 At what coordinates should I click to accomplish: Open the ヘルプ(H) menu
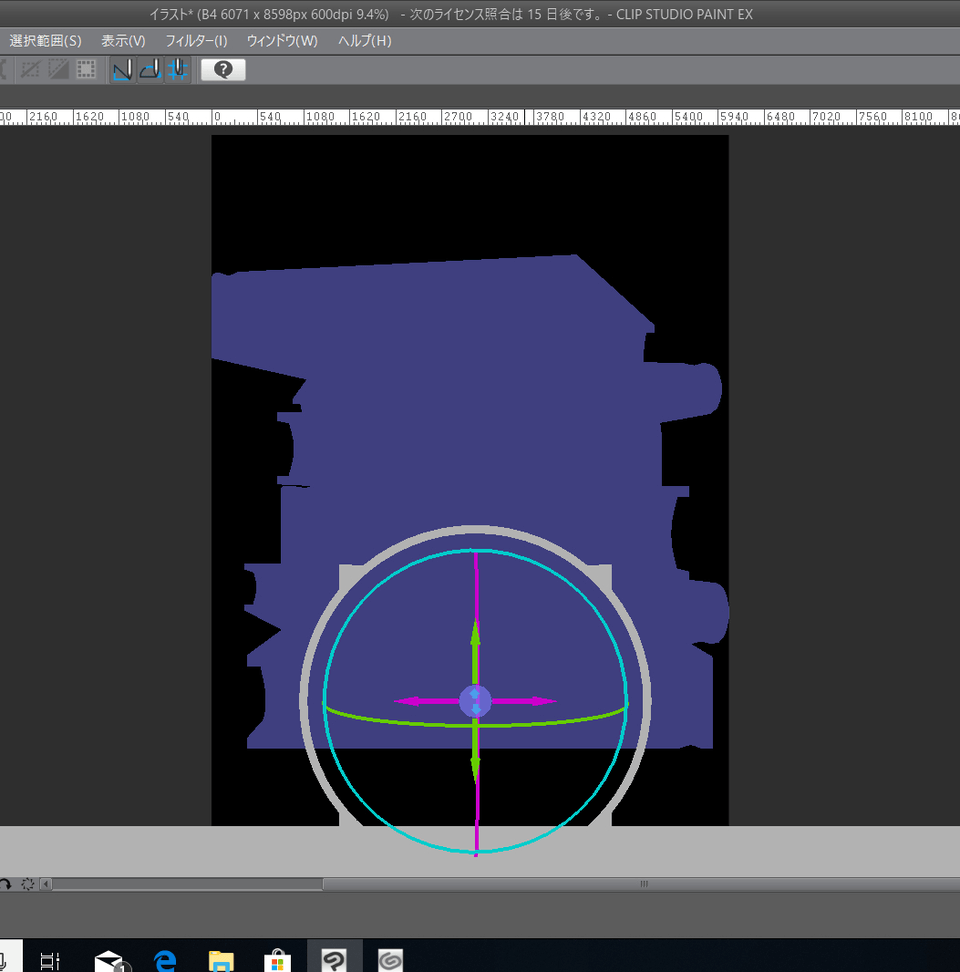(x=364, y=41)
